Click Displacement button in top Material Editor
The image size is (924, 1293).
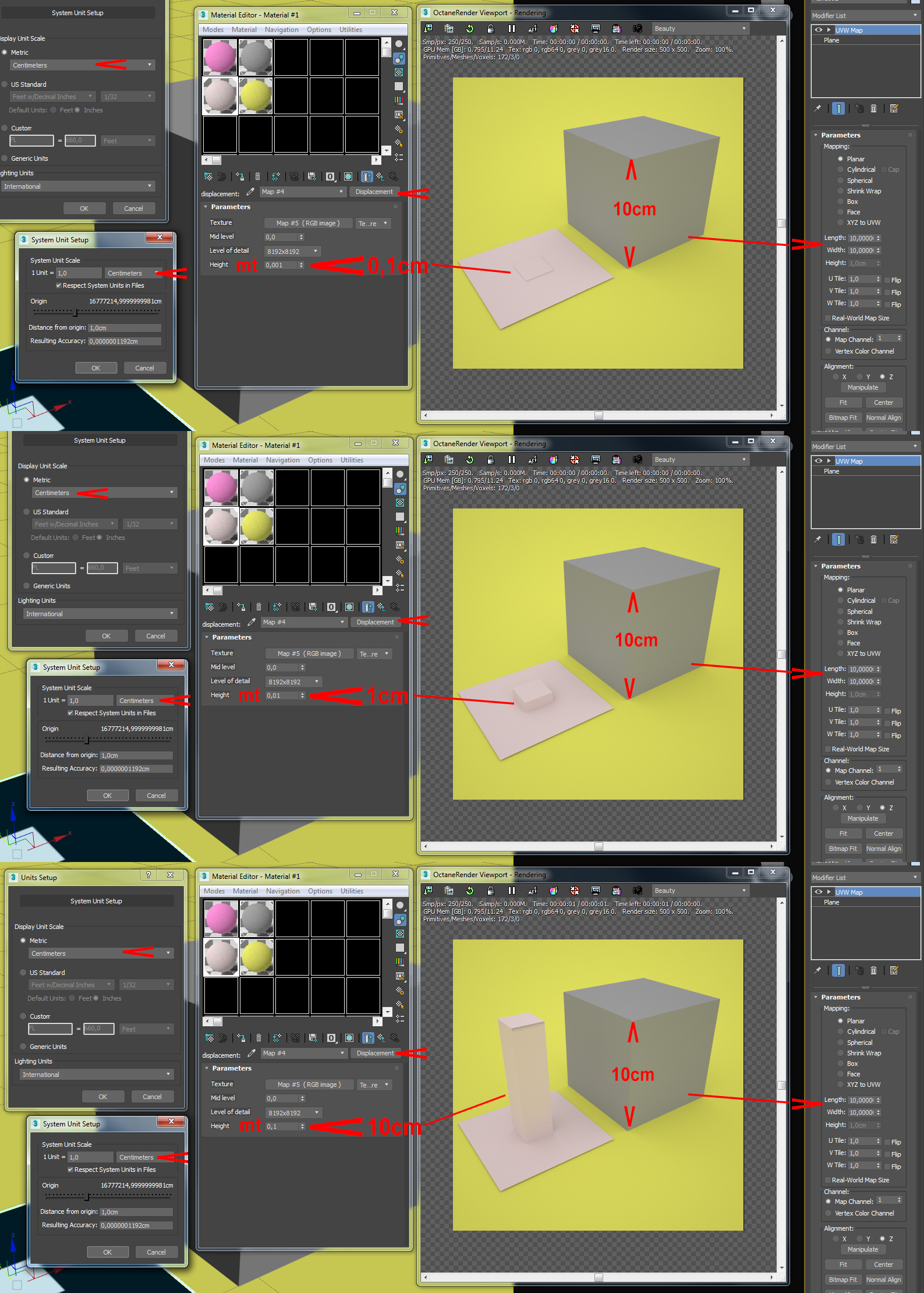click(374, 192)
